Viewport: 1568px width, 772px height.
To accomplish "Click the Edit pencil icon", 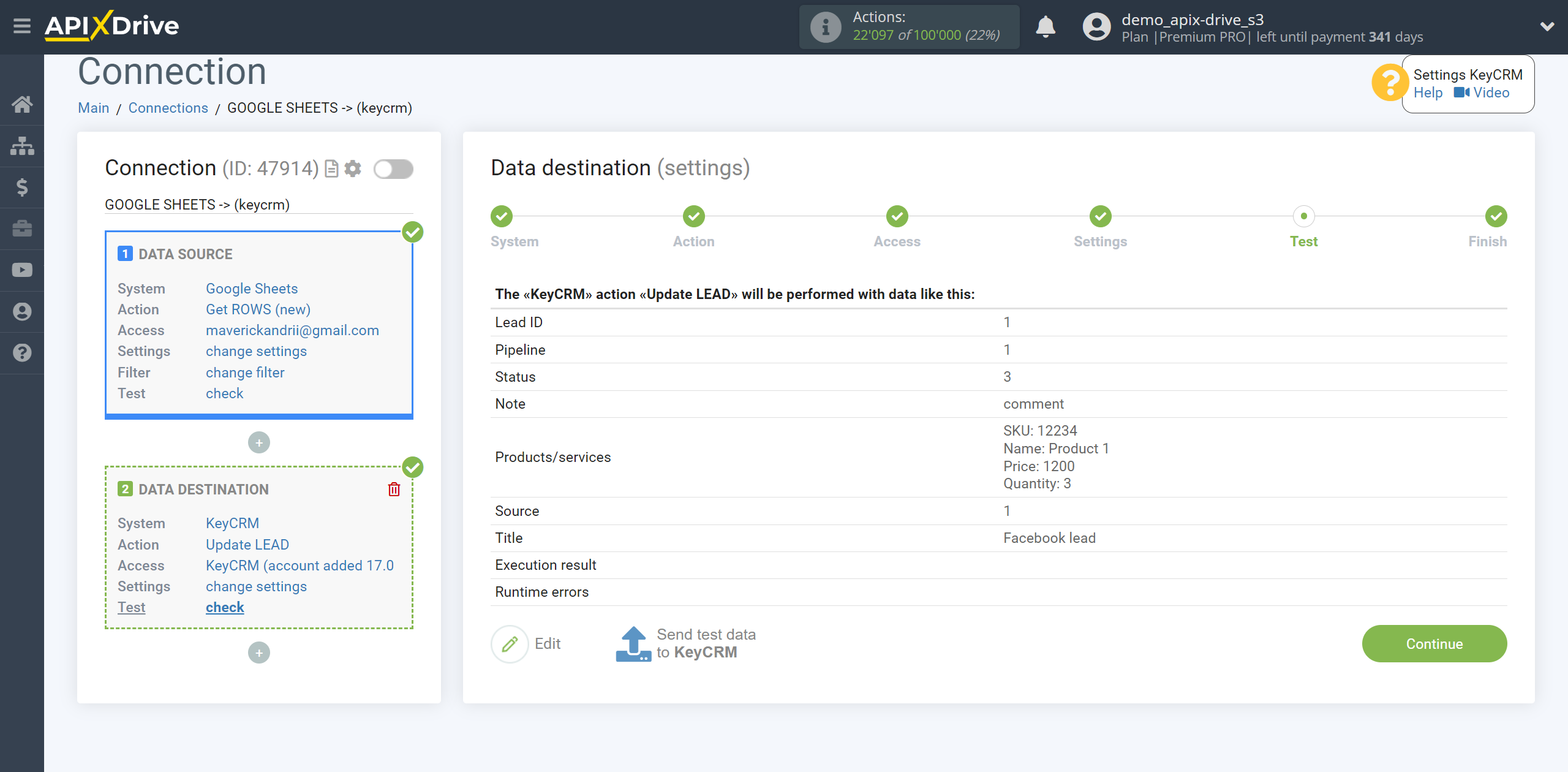I will pos(510,644).
